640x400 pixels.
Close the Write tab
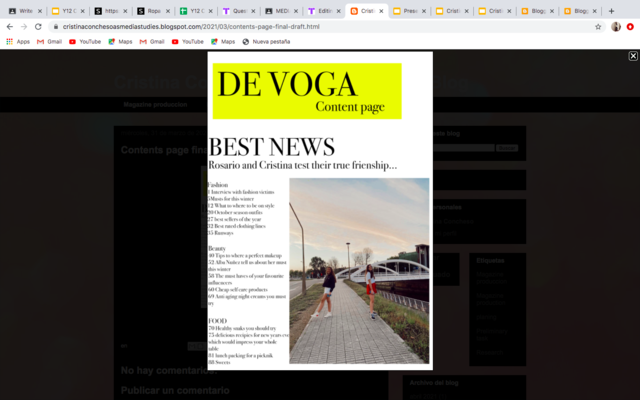click(40, 11)
